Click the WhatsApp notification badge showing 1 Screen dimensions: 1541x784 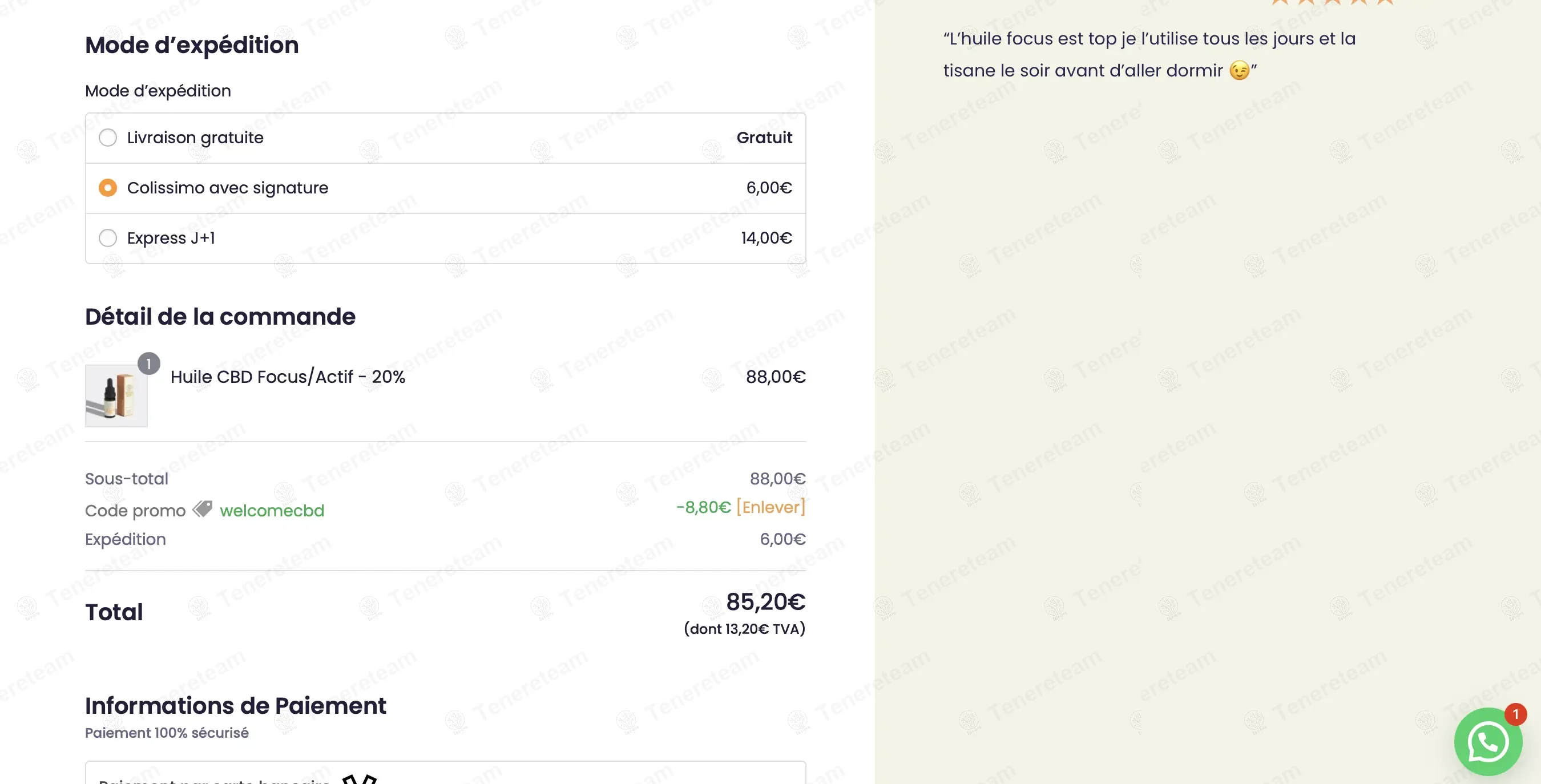coord(1515,714)
